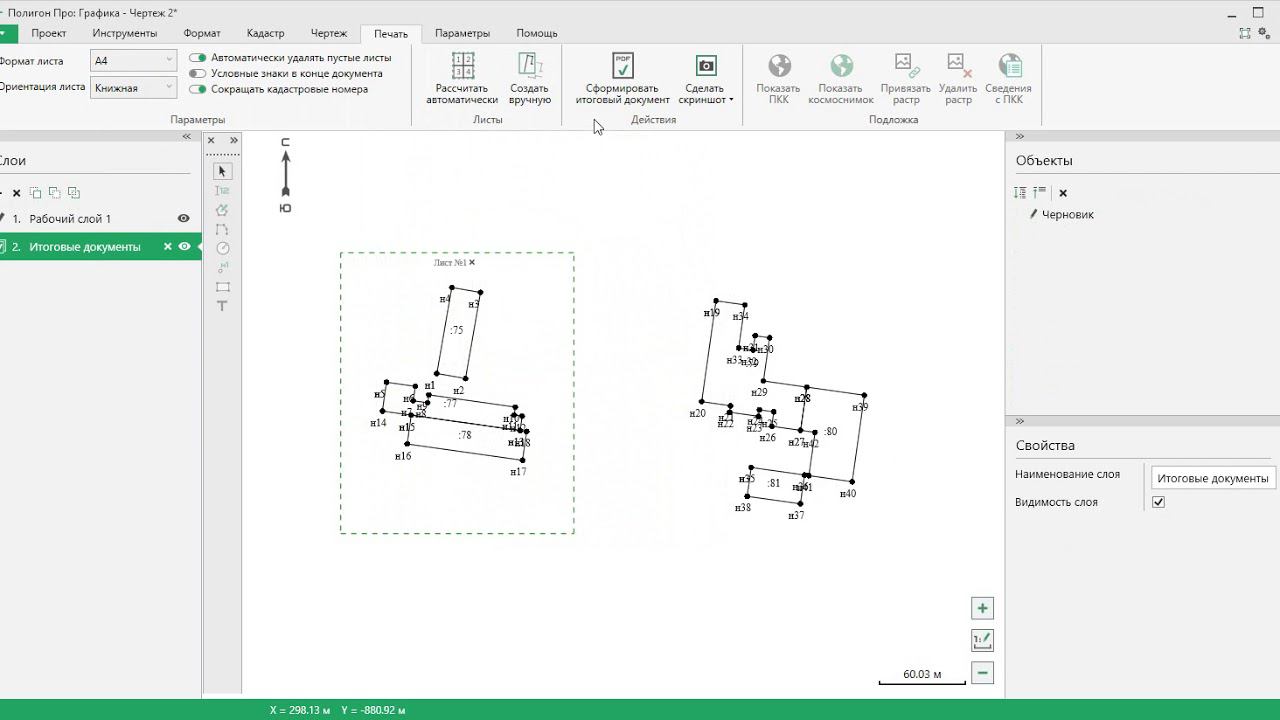This screenshot has height=720, width=1280.
Task: Open the Проект tab
Action: pos(49,33)
